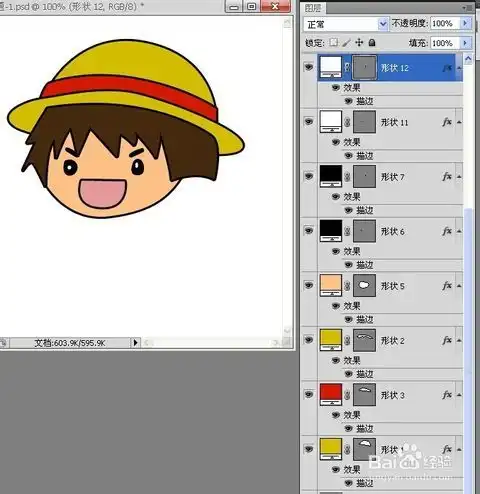Hide the red 形状 3 layer
The image size is (480, 494).
click(x=309, y=394)
